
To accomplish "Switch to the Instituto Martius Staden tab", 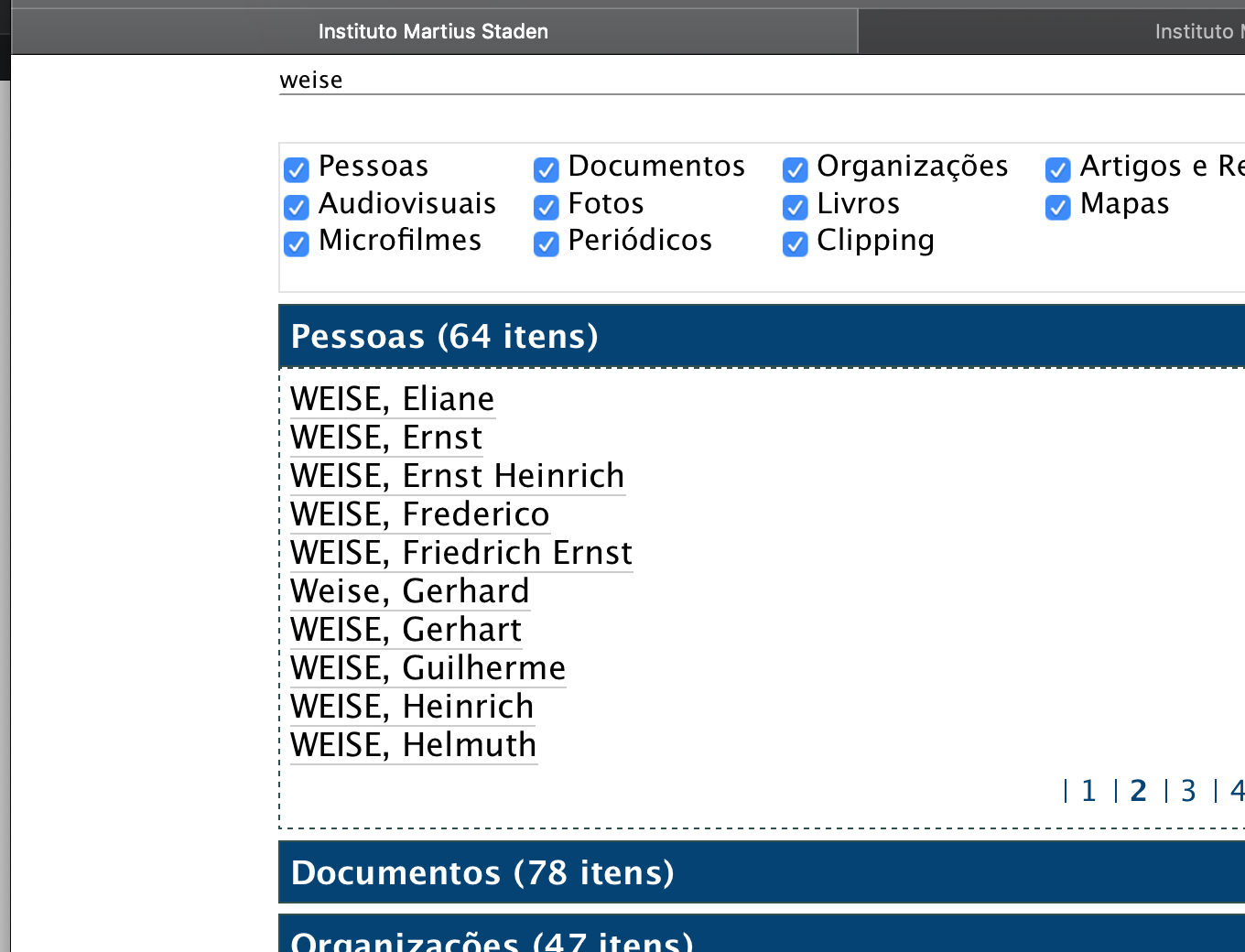I will (433, 32).
